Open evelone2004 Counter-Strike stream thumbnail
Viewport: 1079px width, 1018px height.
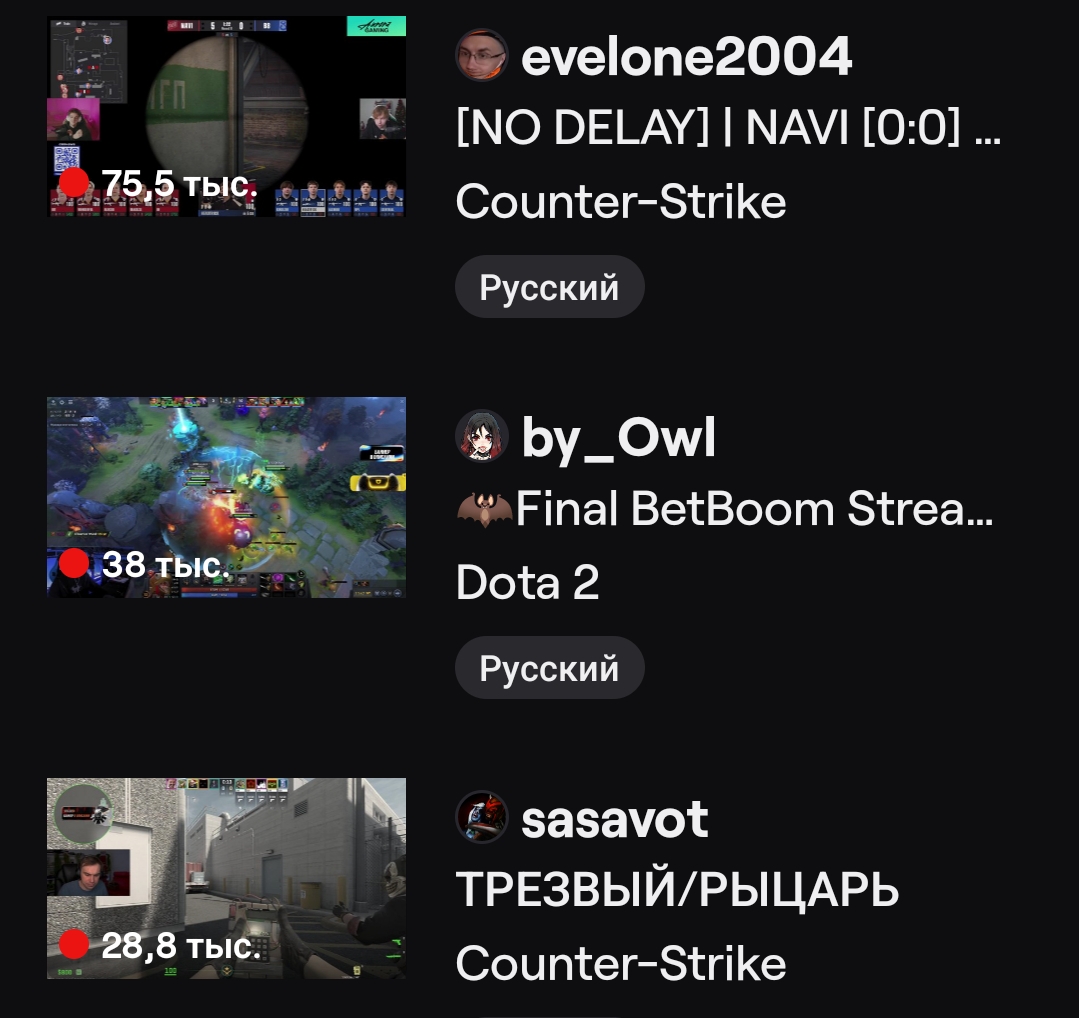tap(226, 116)
